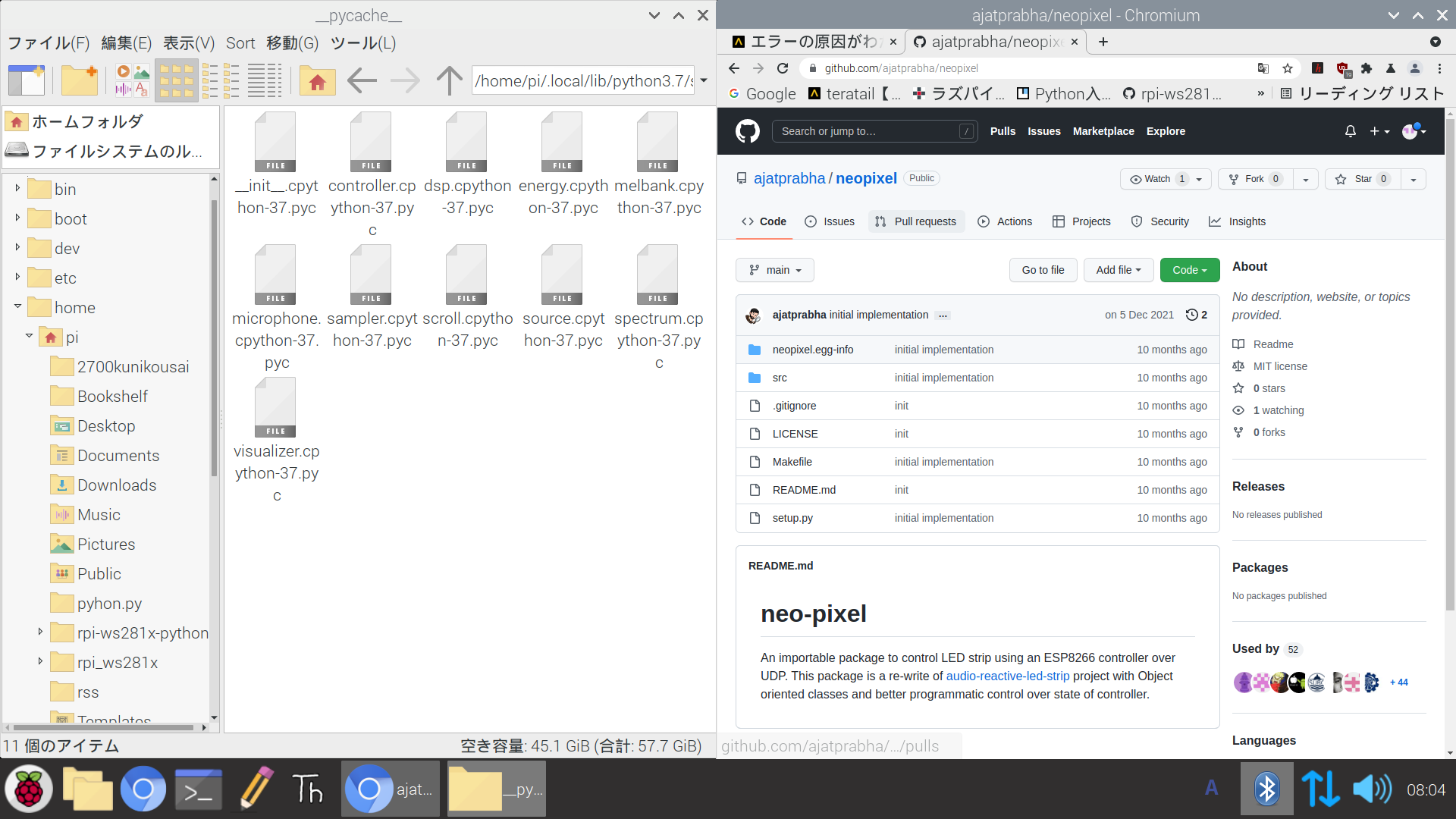
Task: Open ツール(L) menu
Action: [x=363, y=43]
